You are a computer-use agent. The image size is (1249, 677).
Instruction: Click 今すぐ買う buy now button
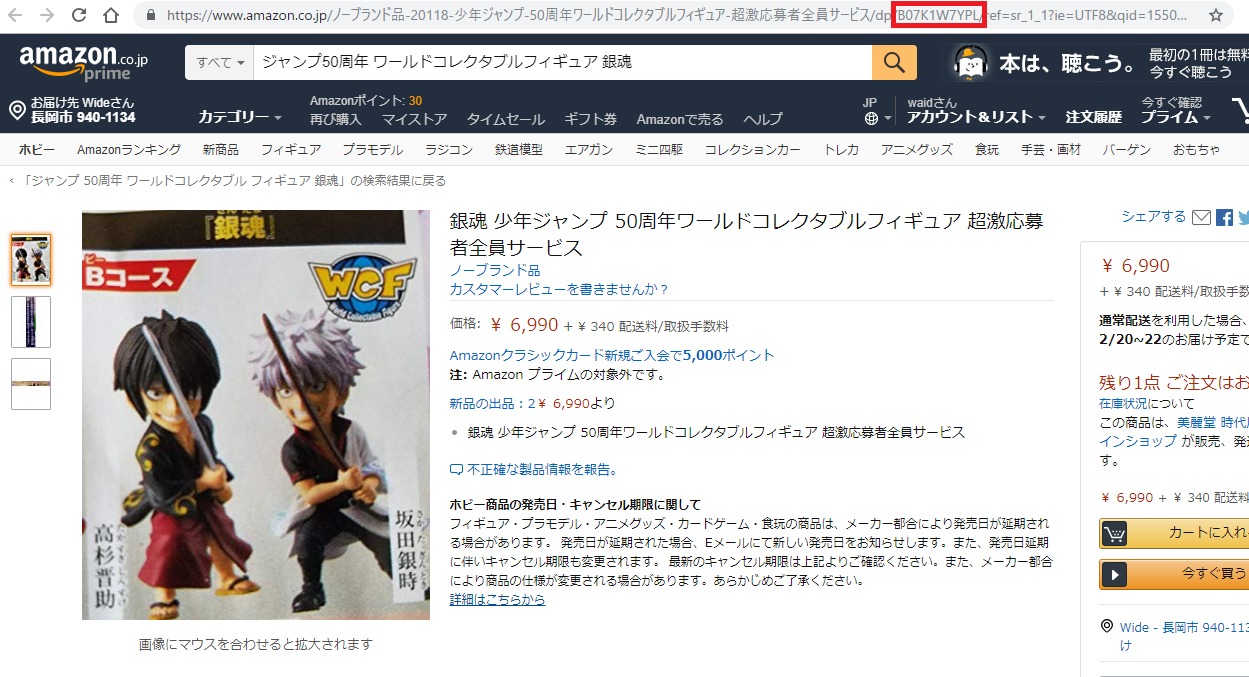(1174, 574)
